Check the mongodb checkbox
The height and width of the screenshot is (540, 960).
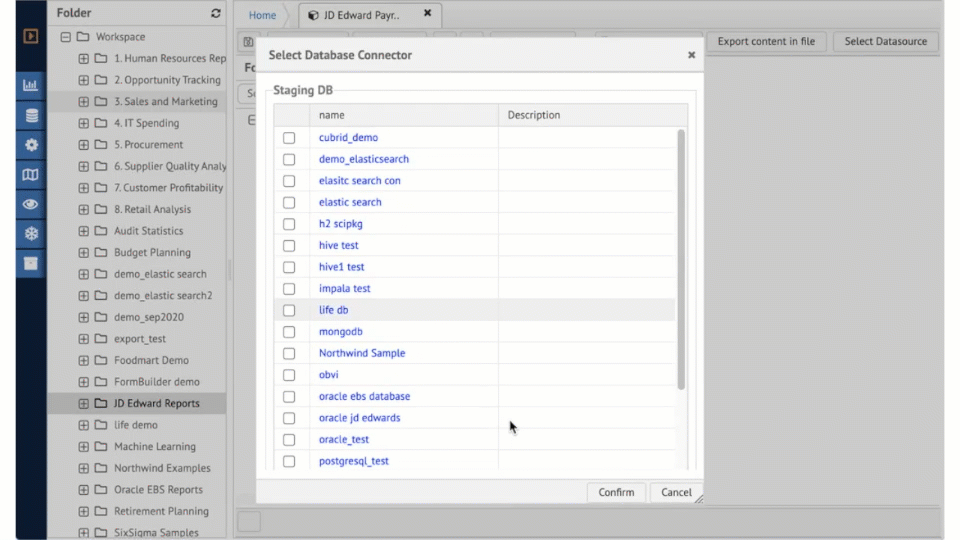click(x=289, y=332)
